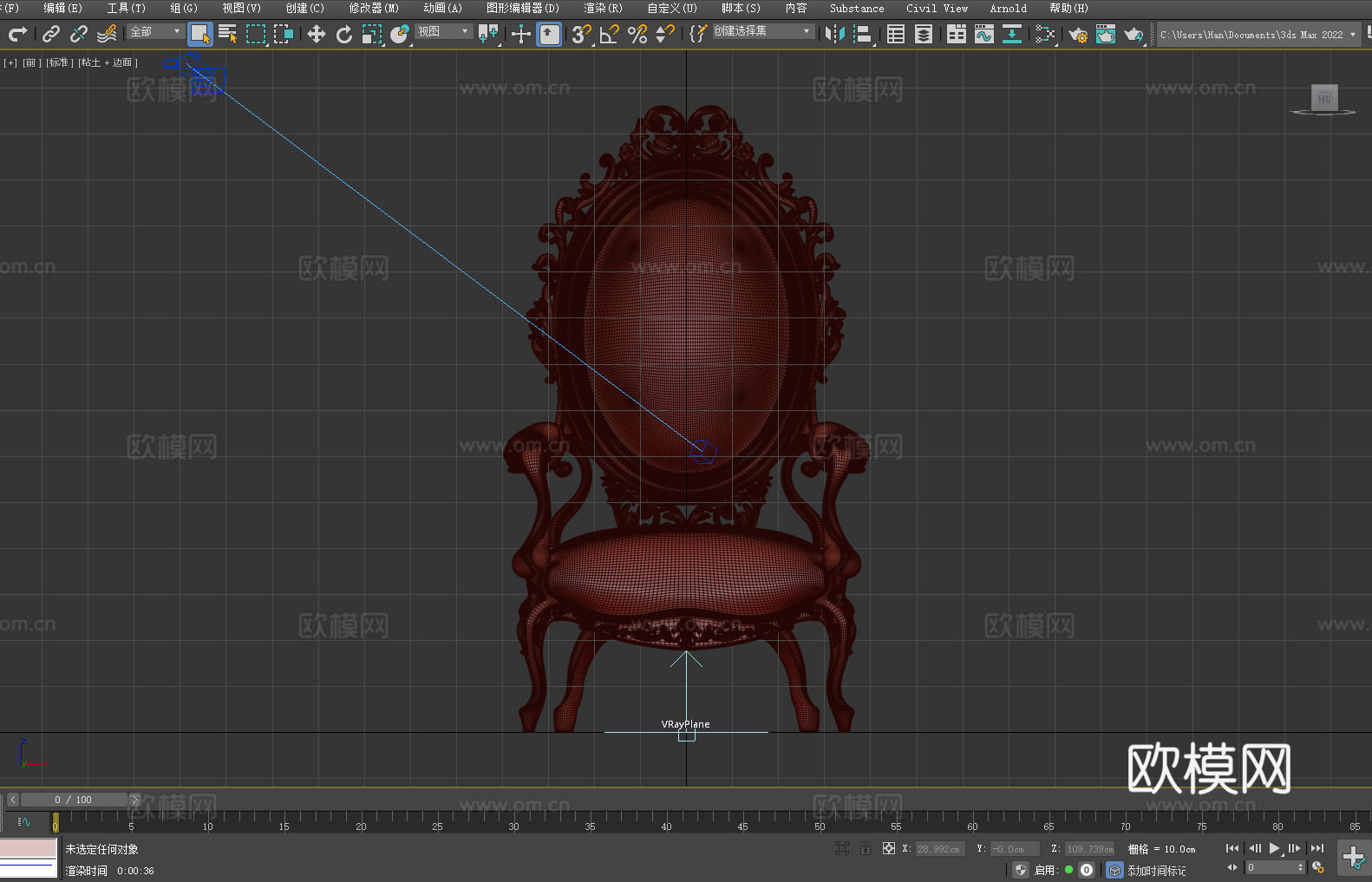Click Render Production teapot icon

pos(1134,34)
